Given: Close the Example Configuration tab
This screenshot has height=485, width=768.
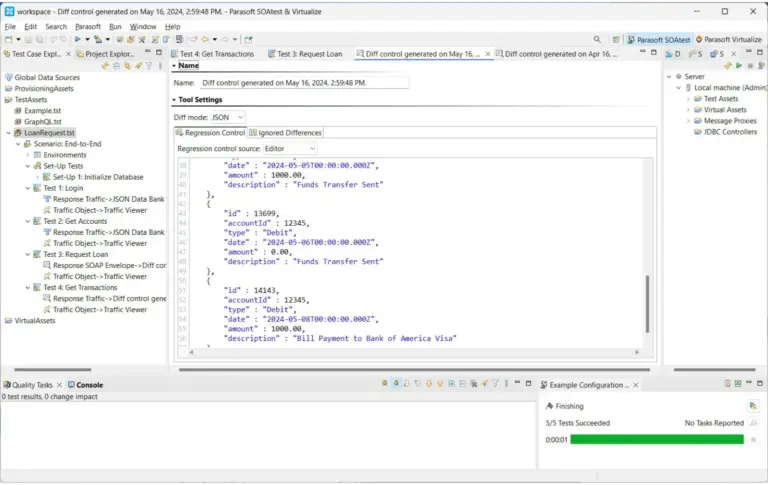Looking at the screenshot, I should click(x=636, y=385).
